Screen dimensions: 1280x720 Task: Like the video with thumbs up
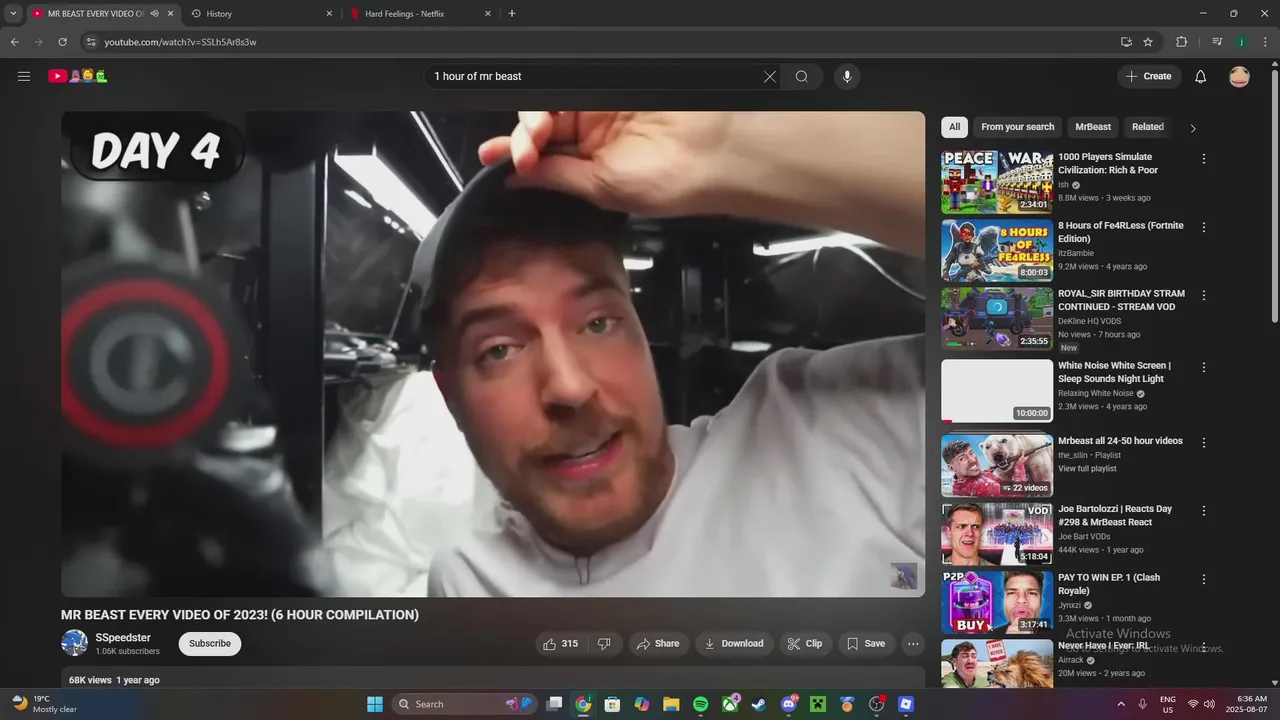coord(559,644)
